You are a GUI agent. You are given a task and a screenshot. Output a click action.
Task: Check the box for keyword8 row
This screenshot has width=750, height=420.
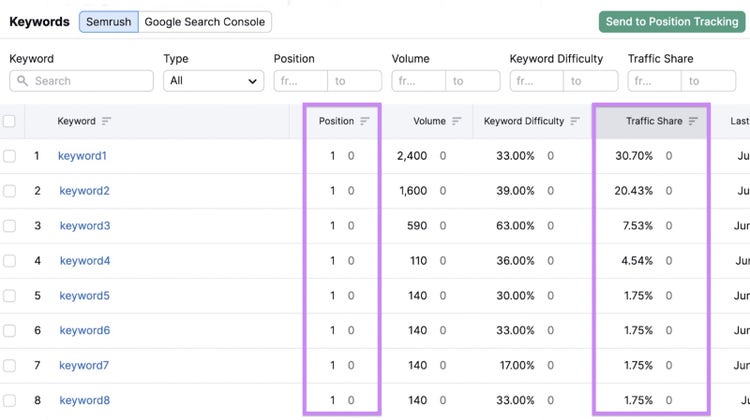point(9,400)
